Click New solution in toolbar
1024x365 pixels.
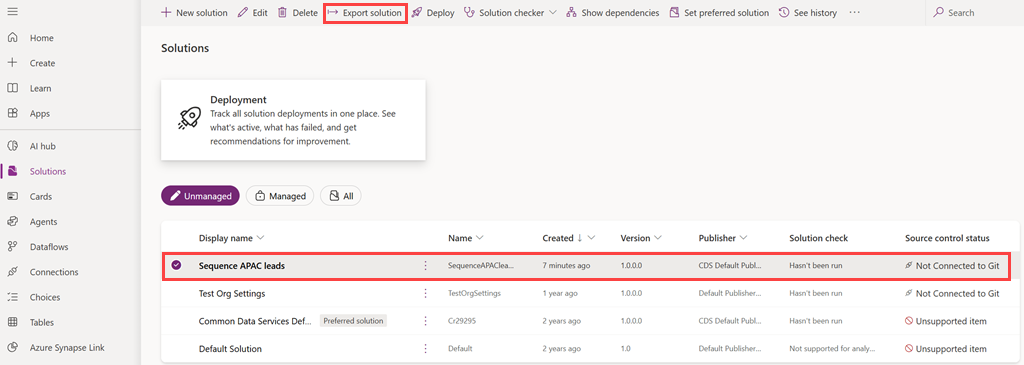click(x=194, y=12)
